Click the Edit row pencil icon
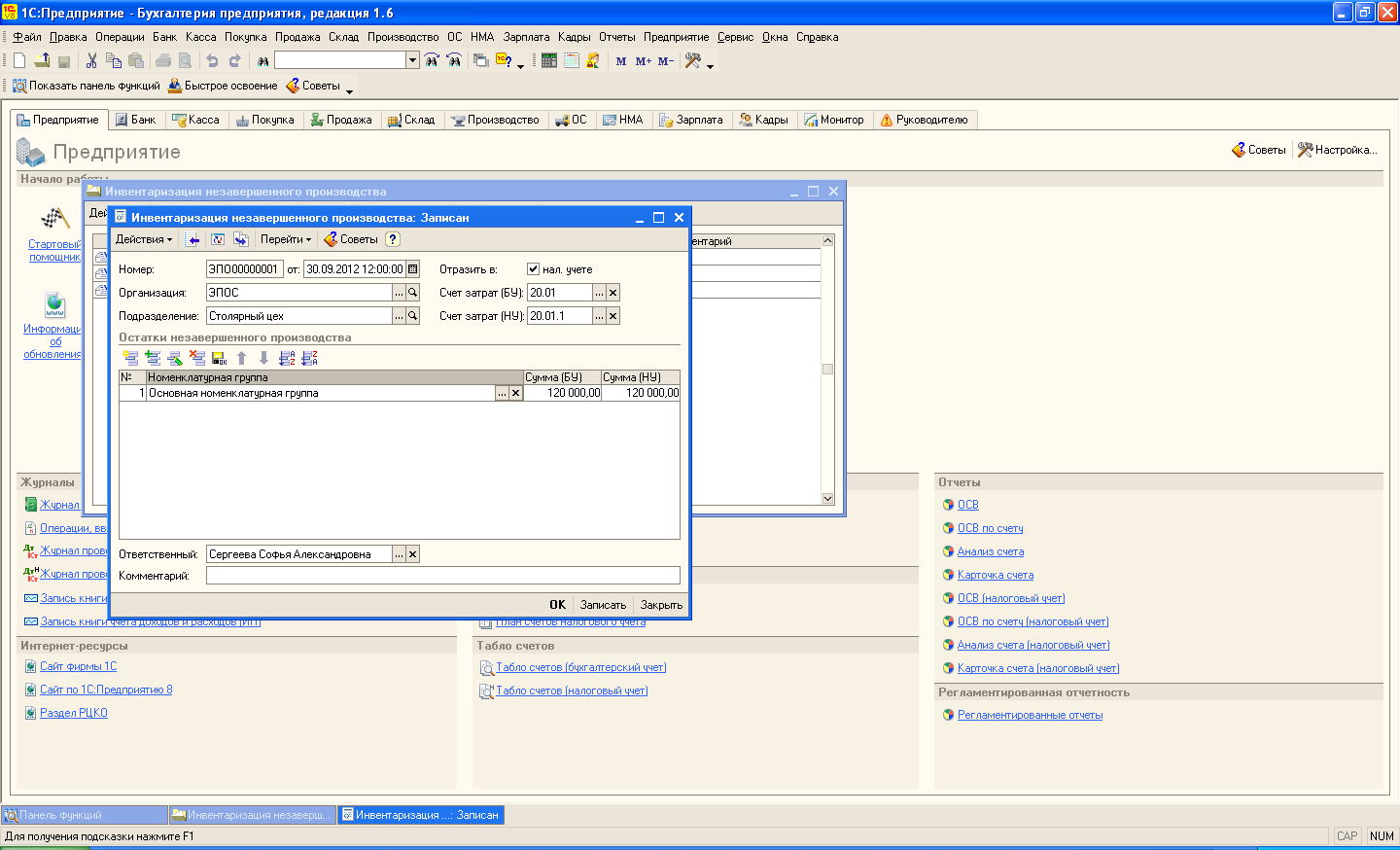1400x850 pixels. [175, 358]
